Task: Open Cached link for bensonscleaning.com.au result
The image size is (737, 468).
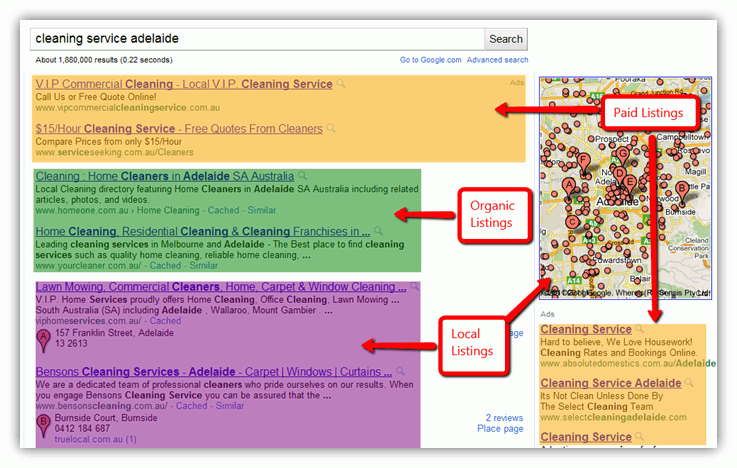Action: point(191,406)
